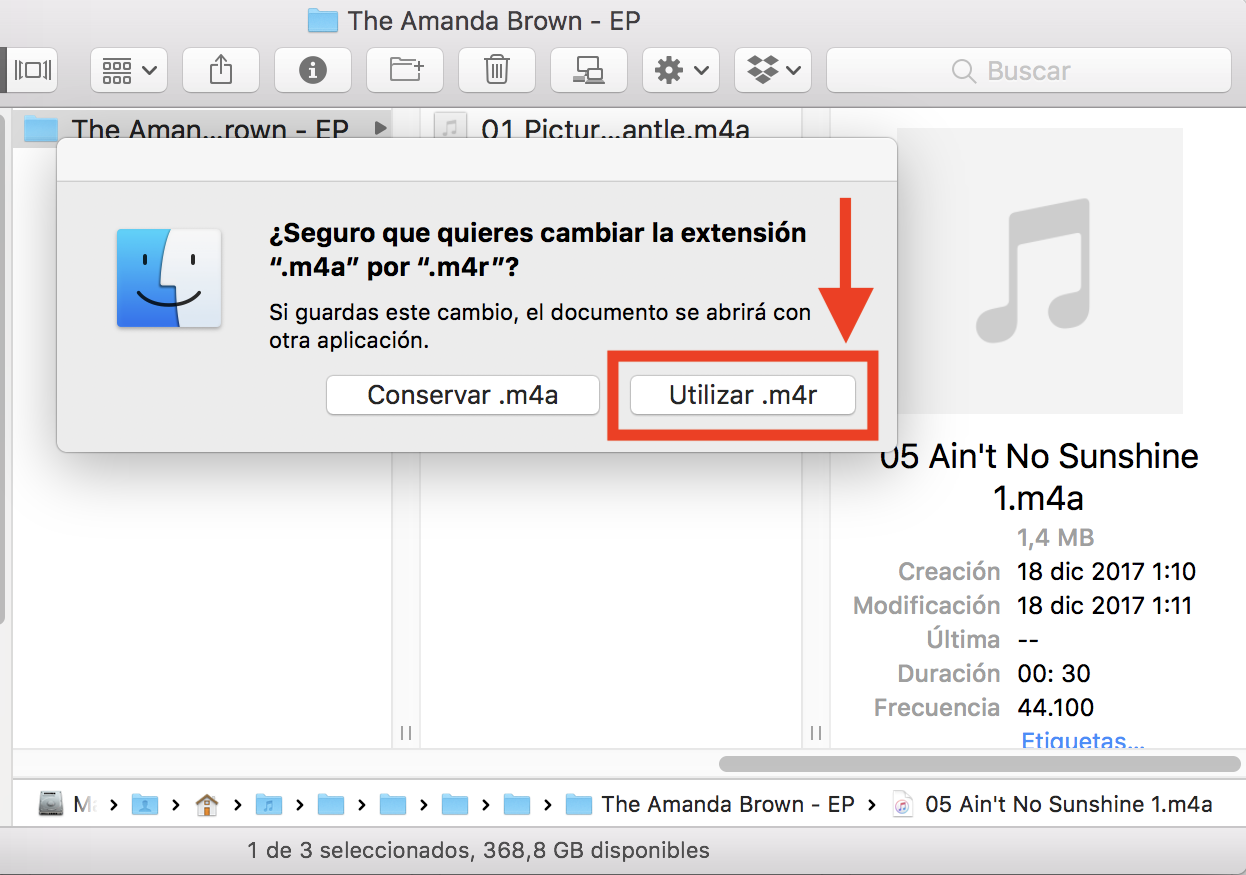Open the Get Info toolbar button
Viewport: 1246px width, 875px height.
click(x=313, y=70)
